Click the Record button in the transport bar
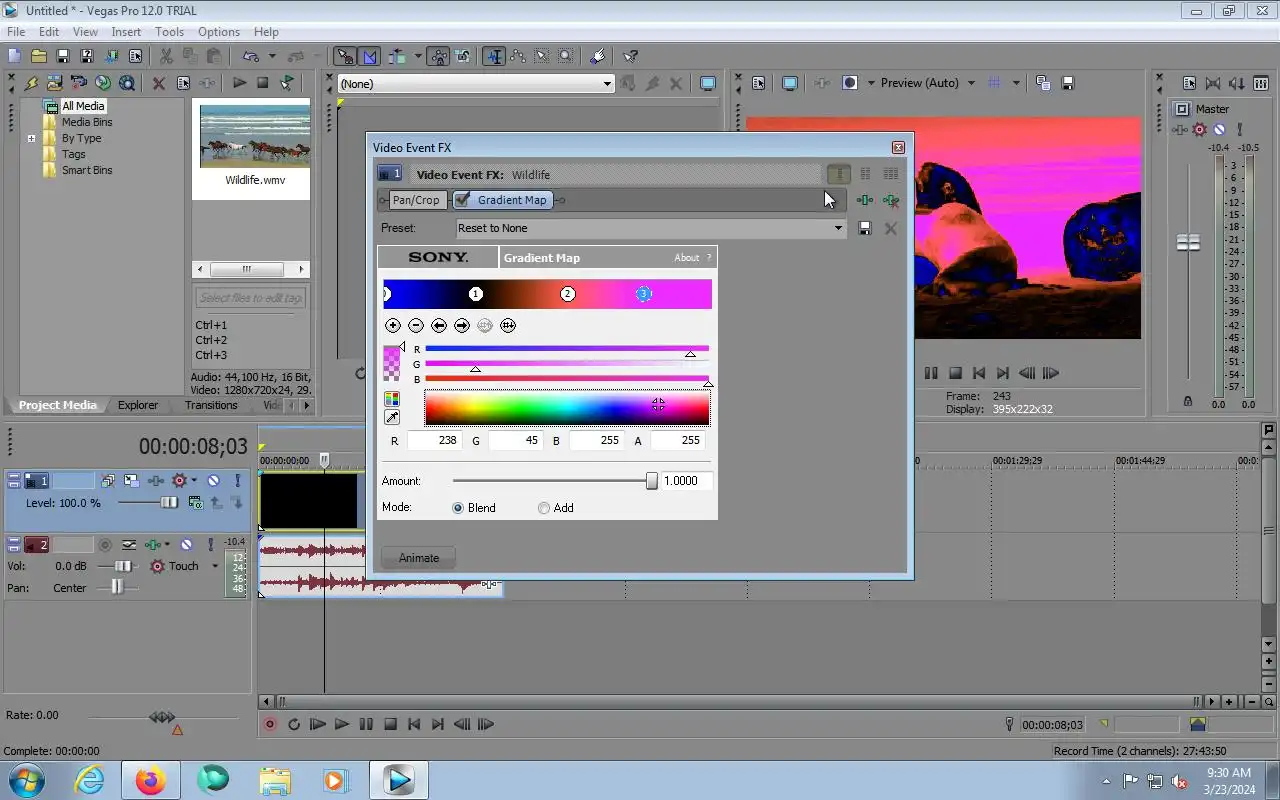 tap(269, 724)
